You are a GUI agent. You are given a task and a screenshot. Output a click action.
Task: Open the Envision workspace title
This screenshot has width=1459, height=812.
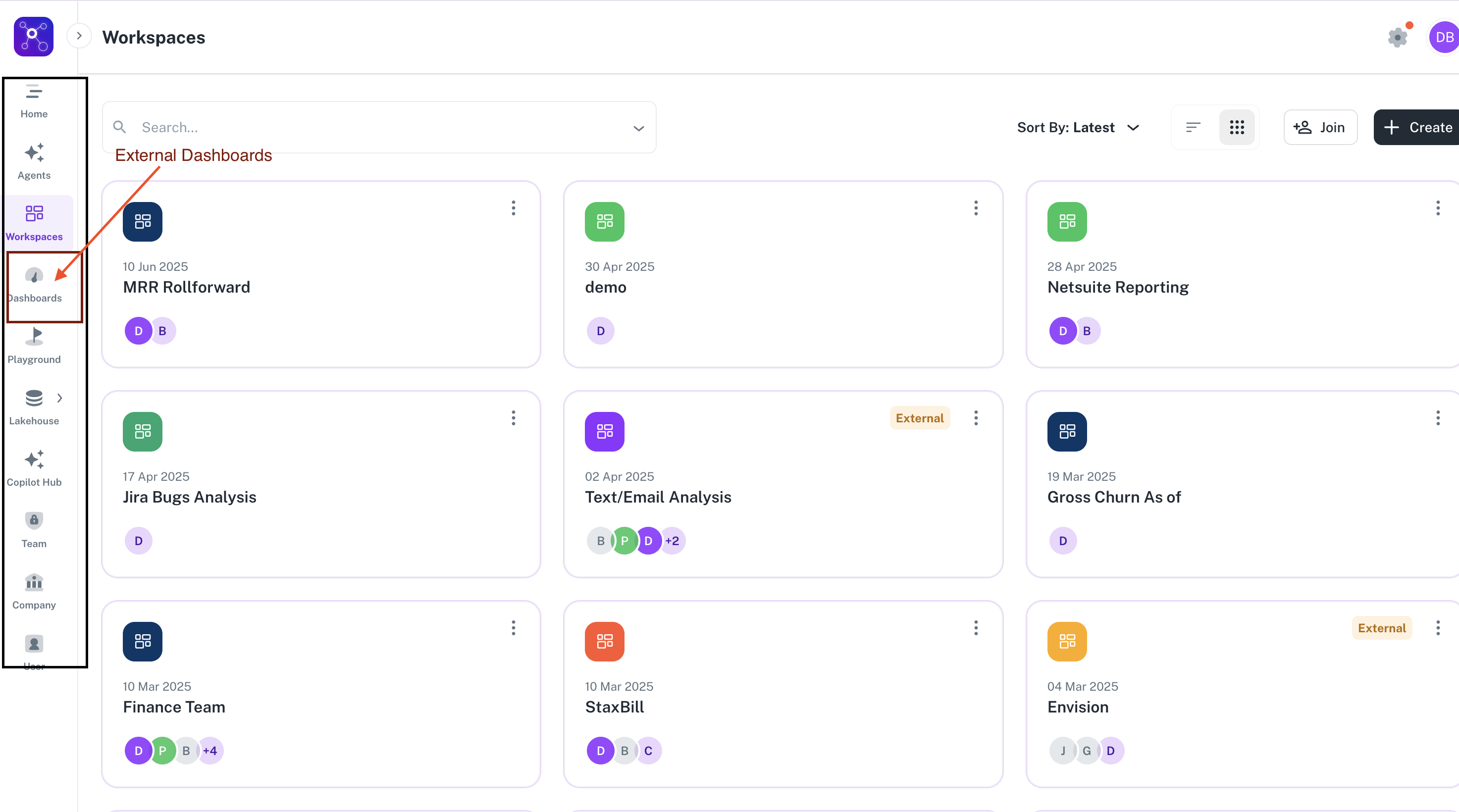pyautogui.click(x=1078, y=707)
